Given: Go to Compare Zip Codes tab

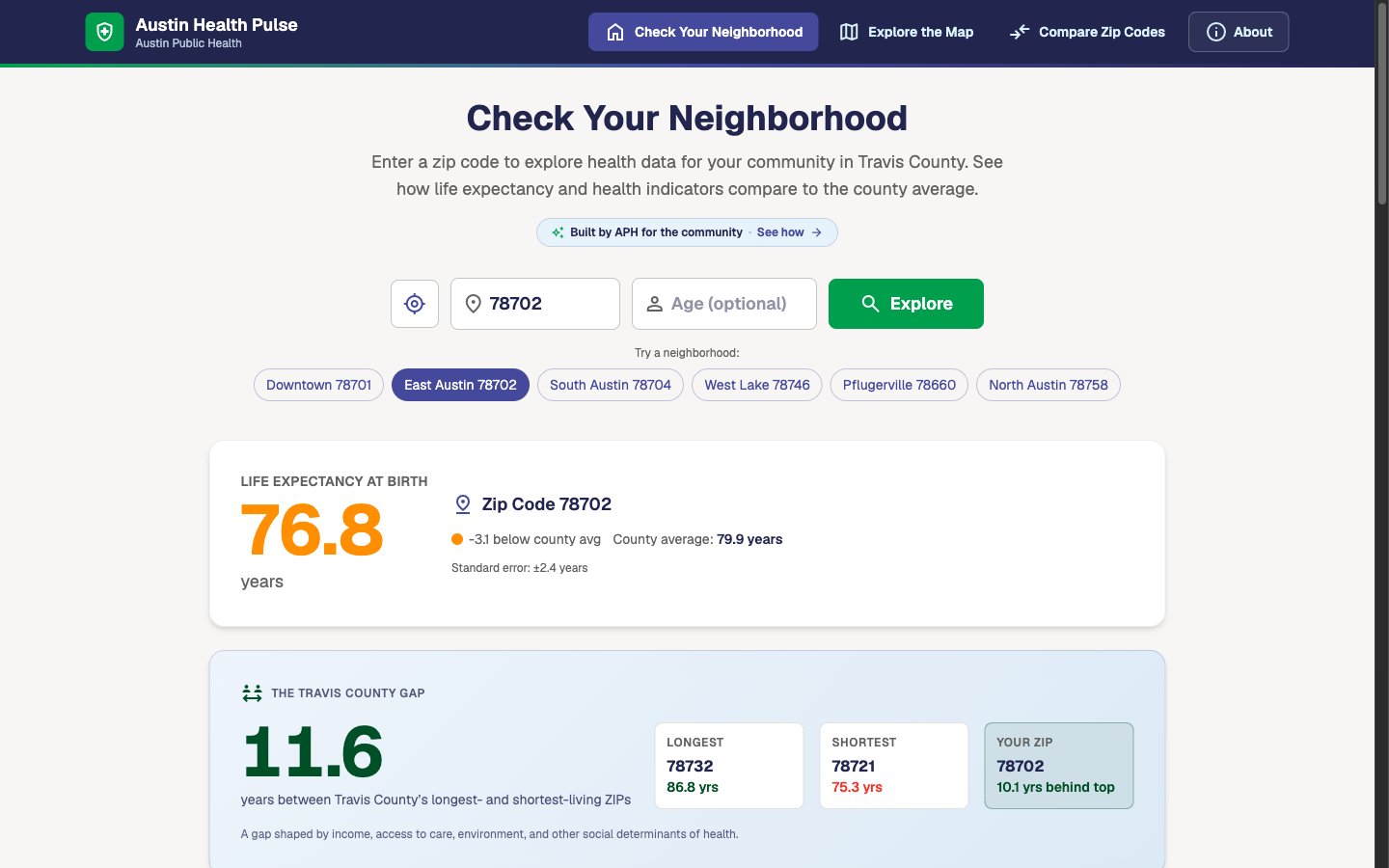Looking at the screenshot, I should pyautogui.click(x=1087, y=32).
